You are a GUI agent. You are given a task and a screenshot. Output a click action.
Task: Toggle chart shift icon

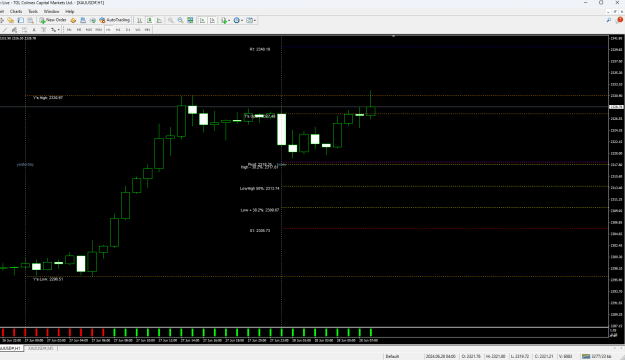coord(212,20)
